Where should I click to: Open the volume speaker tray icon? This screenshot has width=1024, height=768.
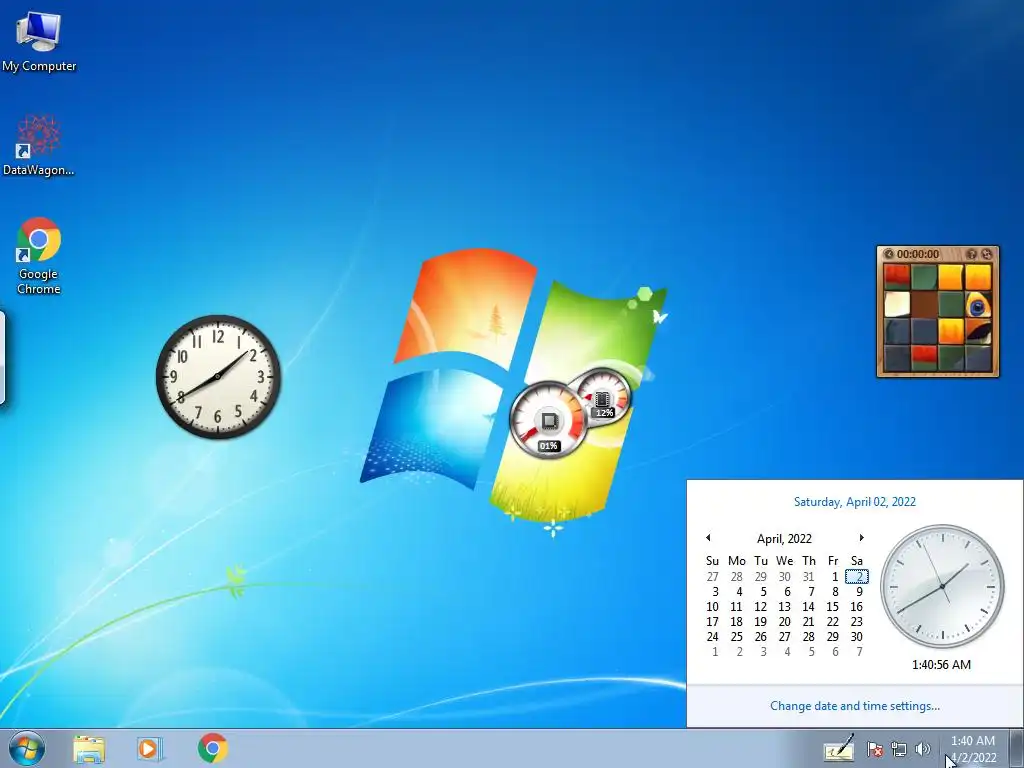(x=923, y=749)
